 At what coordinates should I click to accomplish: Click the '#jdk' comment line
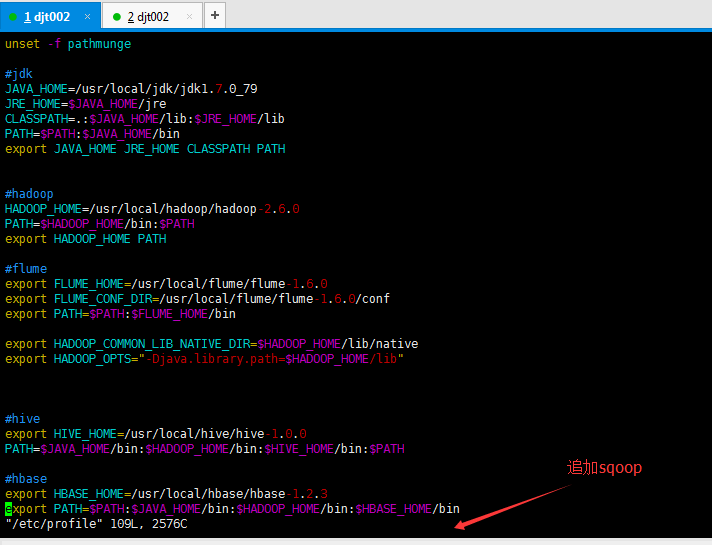coord(19,74)
